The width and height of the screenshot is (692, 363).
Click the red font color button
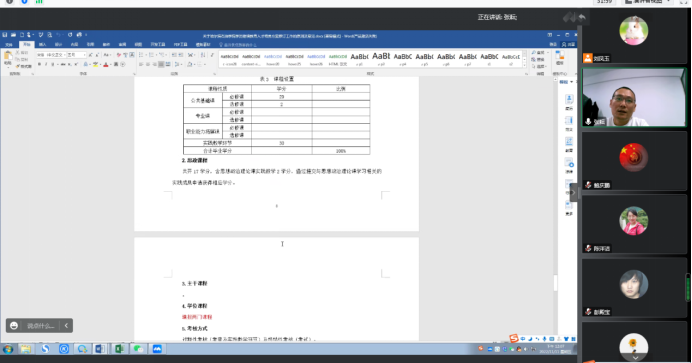click(106, 64)
